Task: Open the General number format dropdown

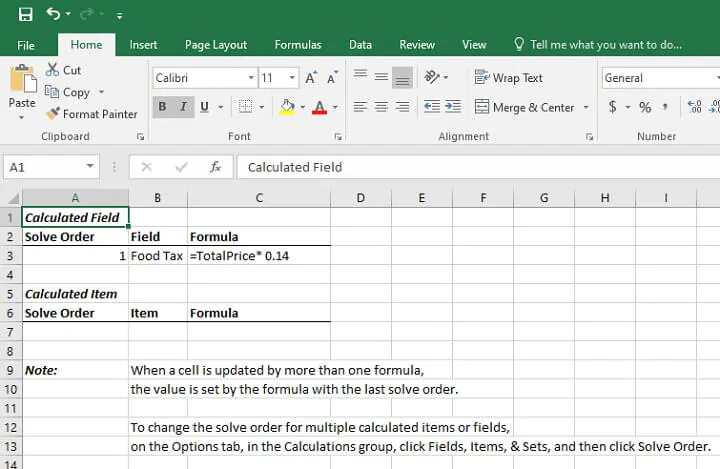Action: [661, 78]
